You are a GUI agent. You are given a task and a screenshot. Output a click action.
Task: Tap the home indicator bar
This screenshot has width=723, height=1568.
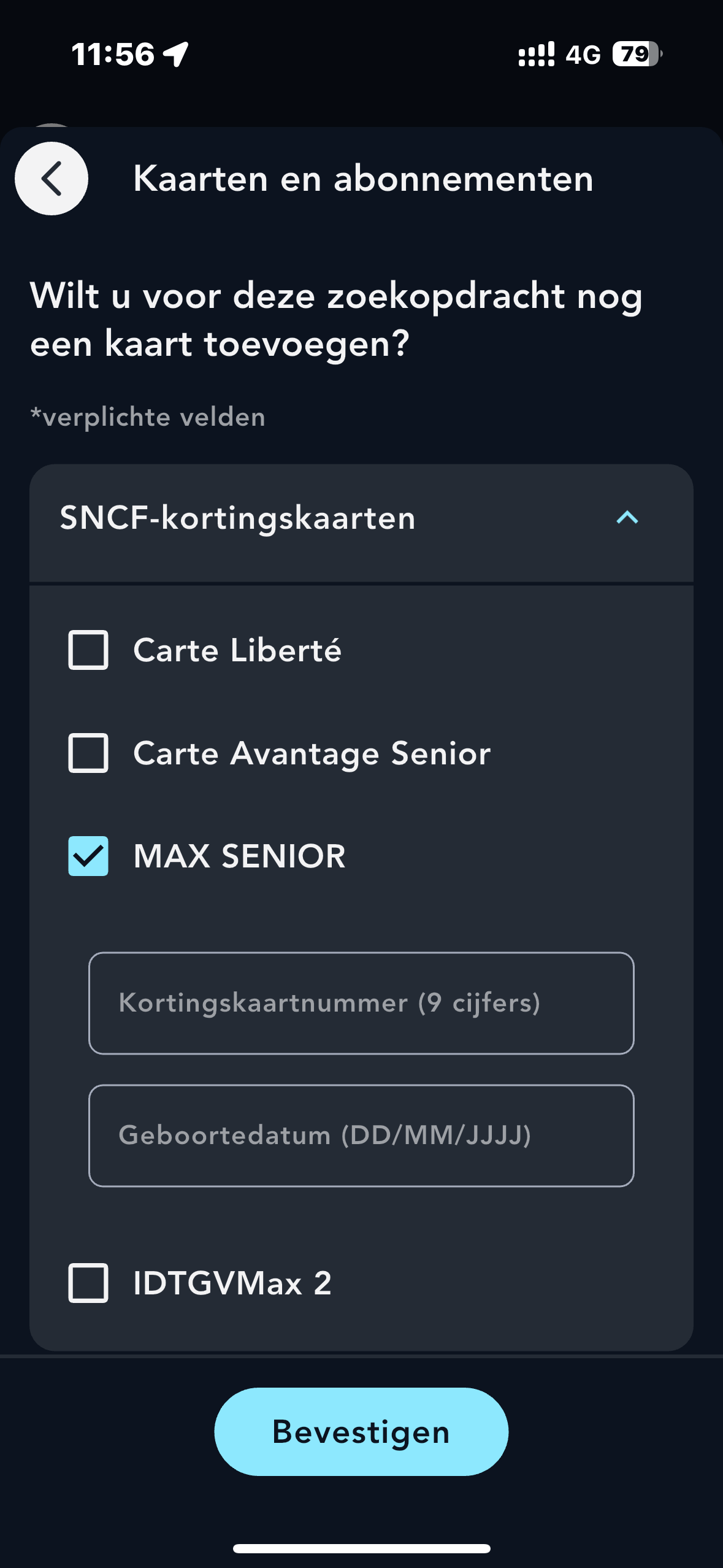coord(361,1548)
